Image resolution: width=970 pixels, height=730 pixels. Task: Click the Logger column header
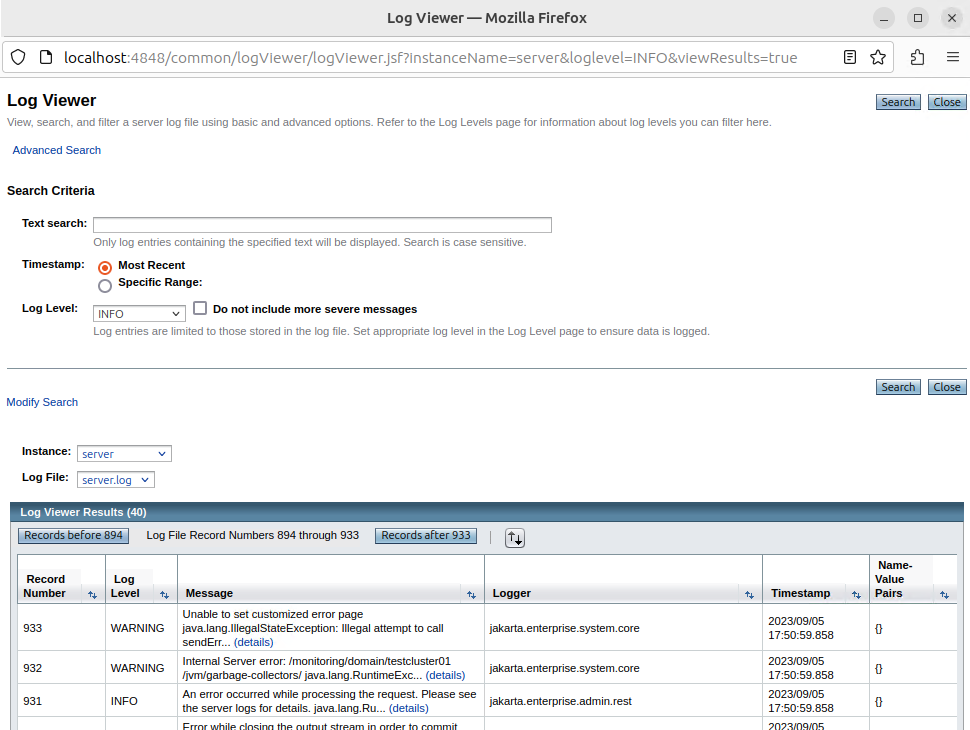tap(512, 593)
